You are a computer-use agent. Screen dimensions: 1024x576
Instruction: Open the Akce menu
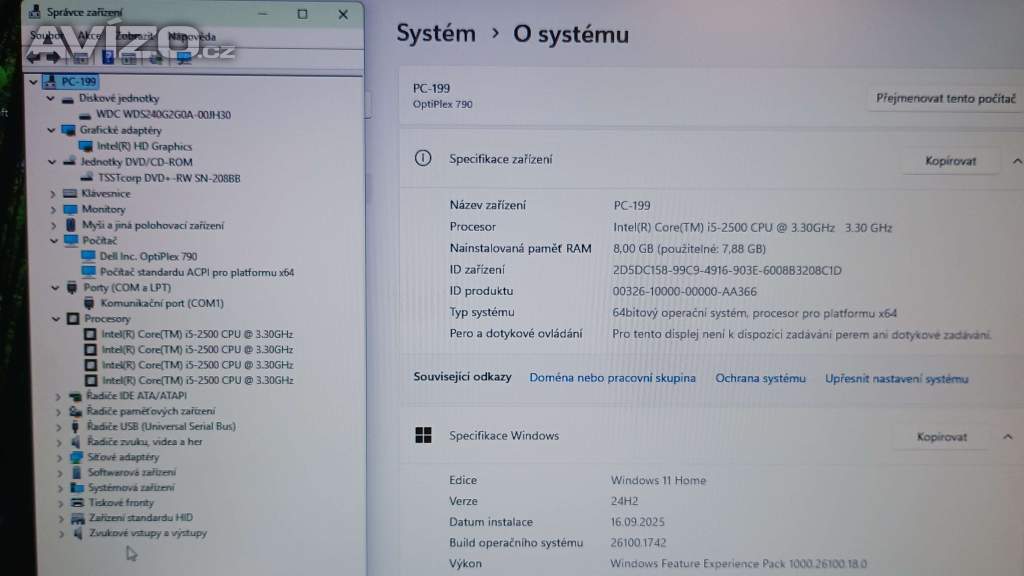(x=89, y=36)
